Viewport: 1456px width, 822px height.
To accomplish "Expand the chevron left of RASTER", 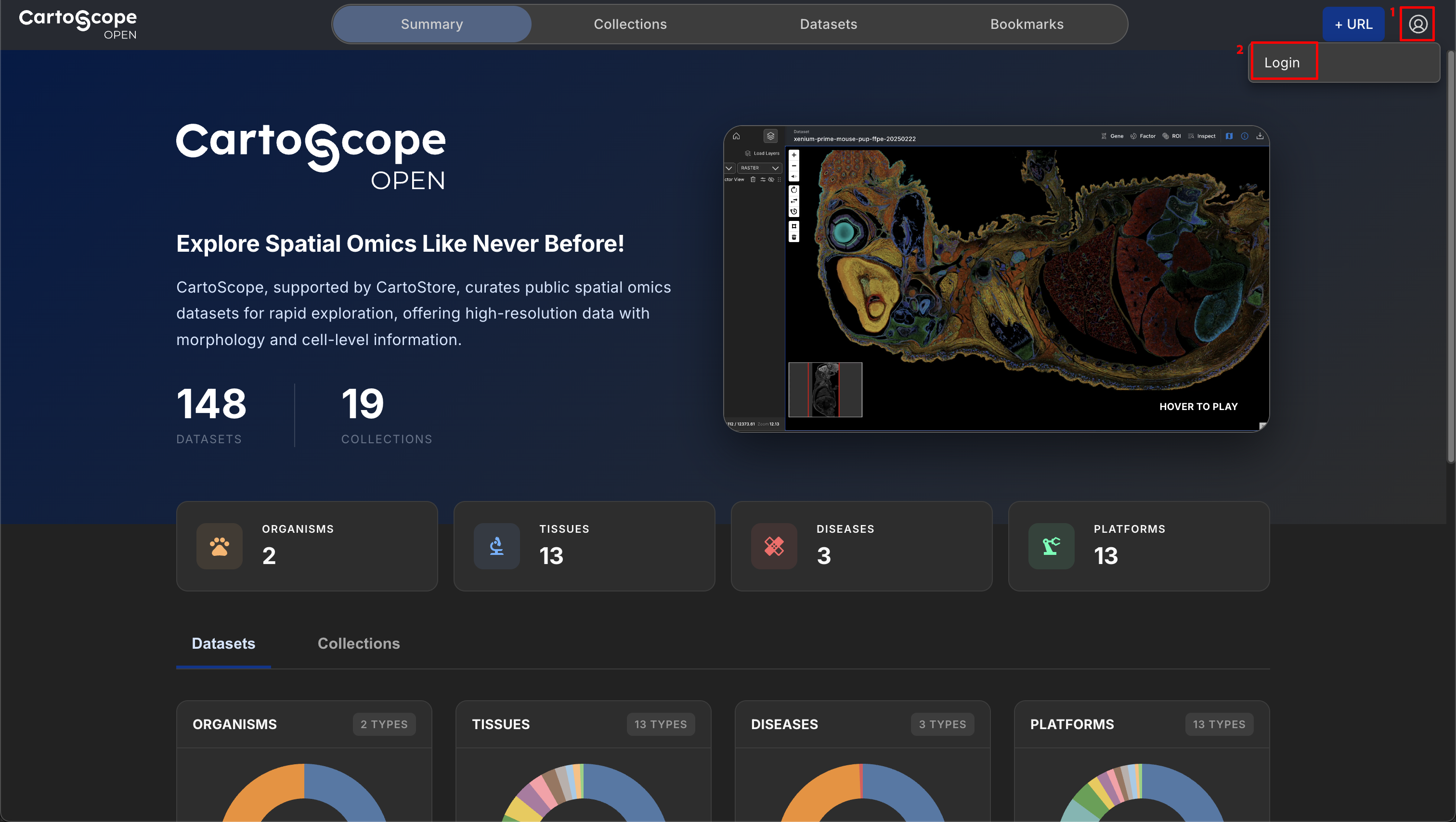I will click(729, 168).
